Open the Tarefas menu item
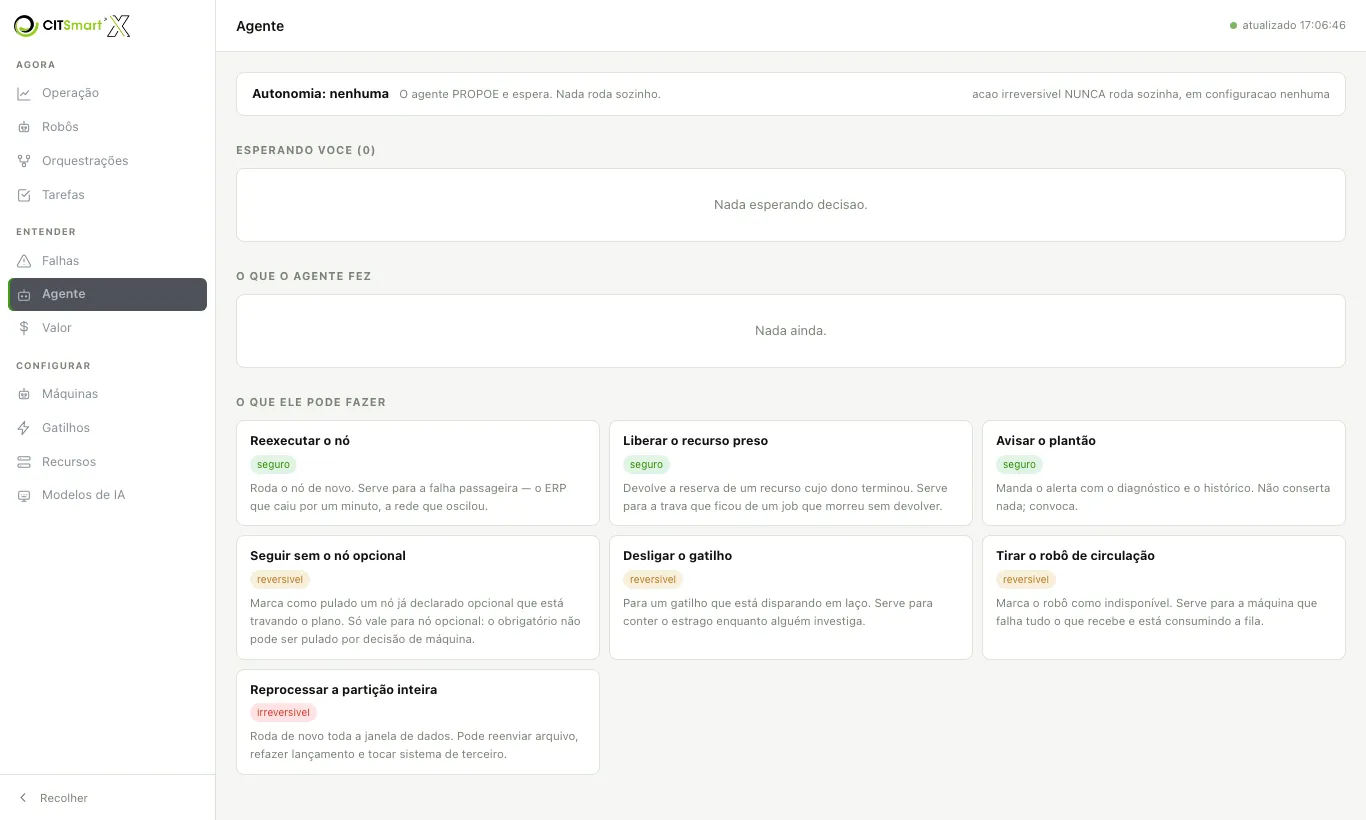 [x=107, y=195]
